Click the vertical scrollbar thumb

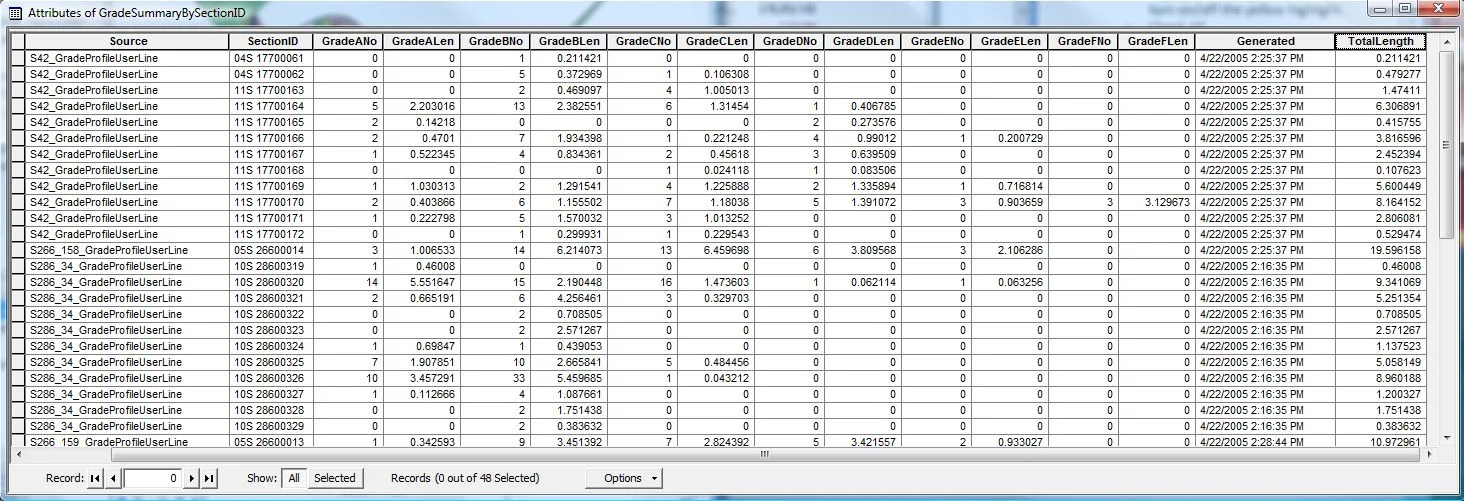[1446, 145]
